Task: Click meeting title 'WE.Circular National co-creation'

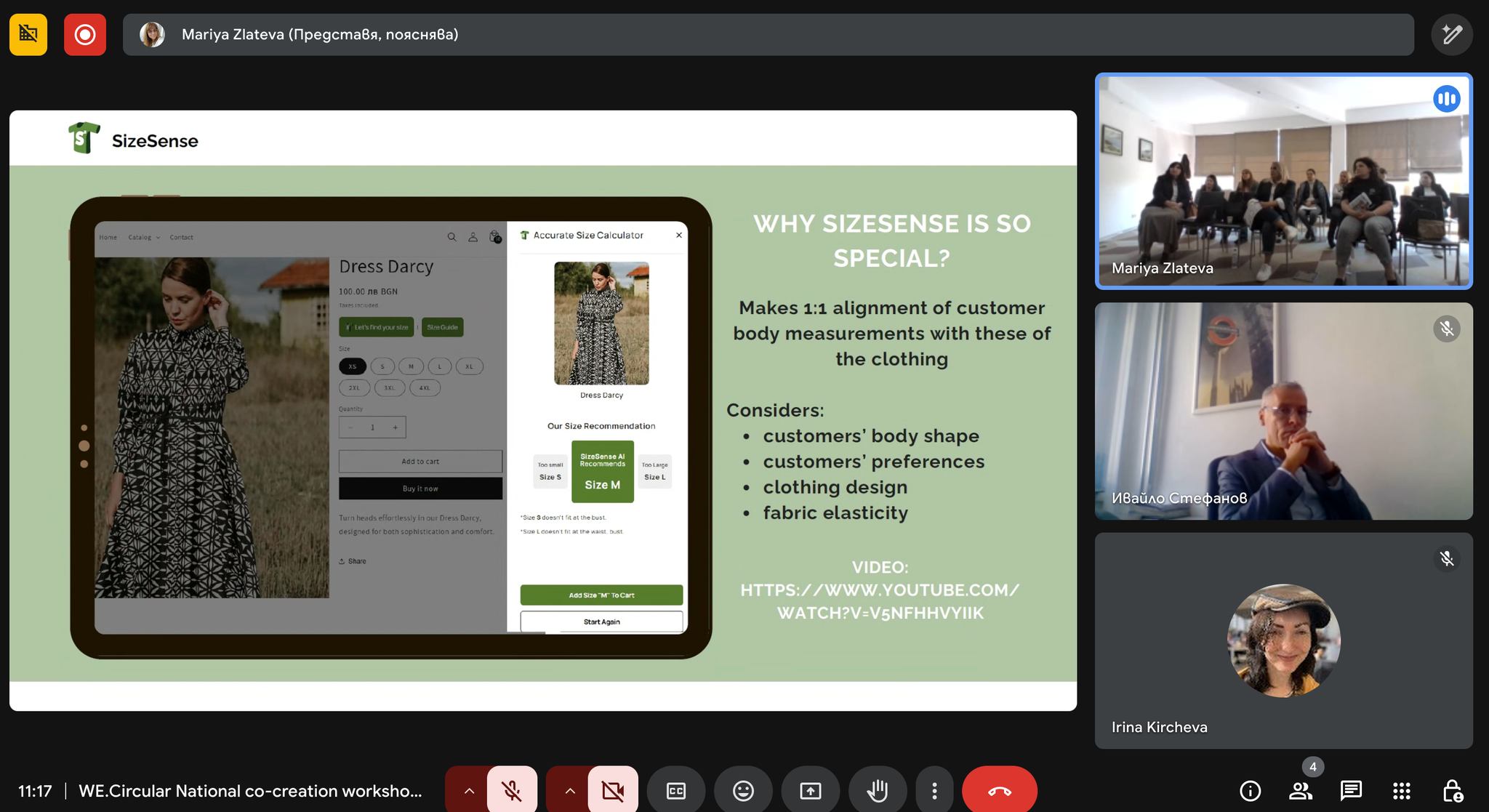Action: 250,791
